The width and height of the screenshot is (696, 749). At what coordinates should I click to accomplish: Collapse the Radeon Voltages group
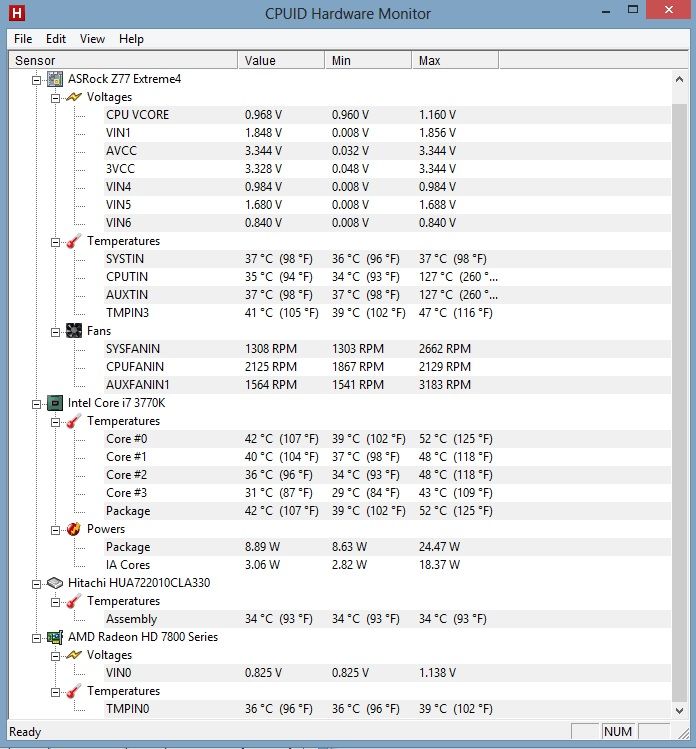point(55,657)
